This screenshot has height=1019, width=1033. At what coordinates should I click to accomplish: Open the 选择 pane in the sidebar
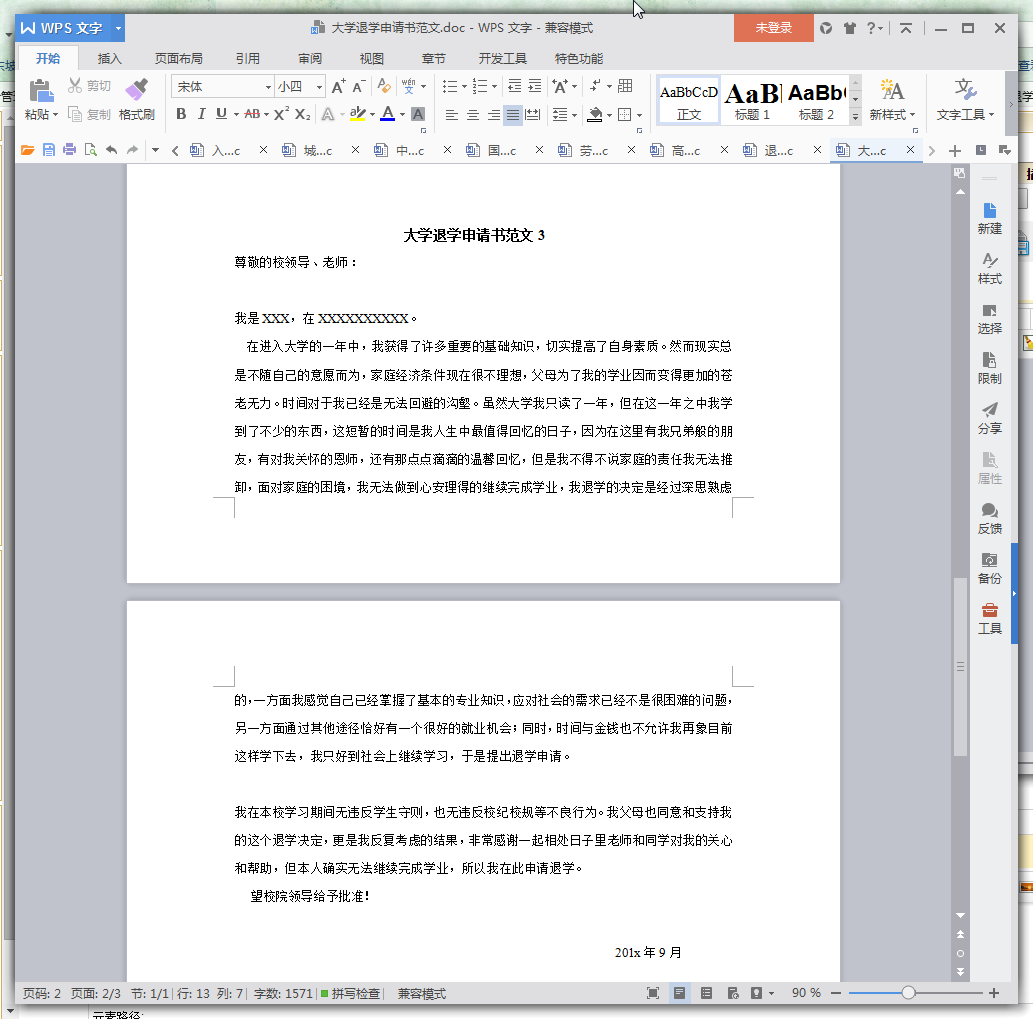click(x=990, y=319)
